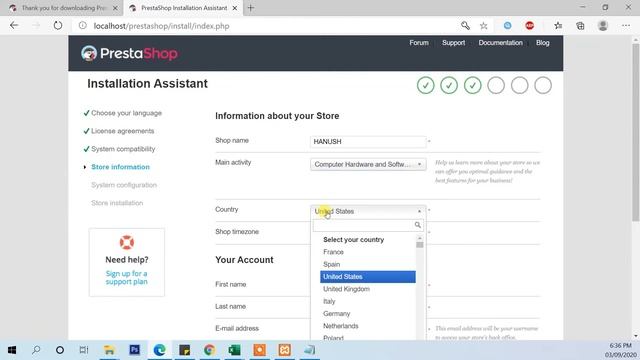
Task: Open Photoshop from taskbar
Action: [x=134, y=350]
